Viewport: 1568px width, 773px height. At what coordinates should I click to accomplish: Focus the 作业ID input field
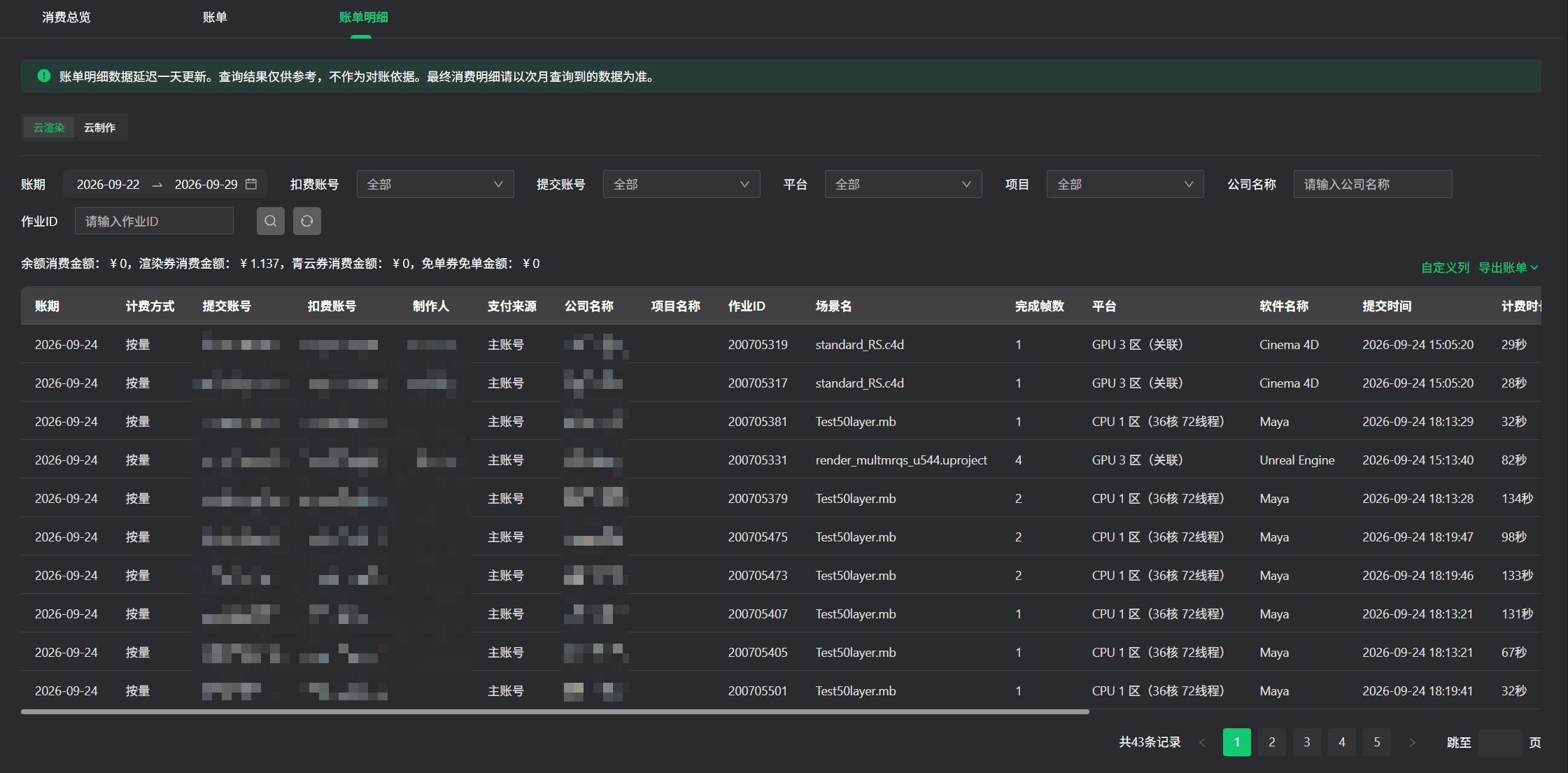click(154, 221)
